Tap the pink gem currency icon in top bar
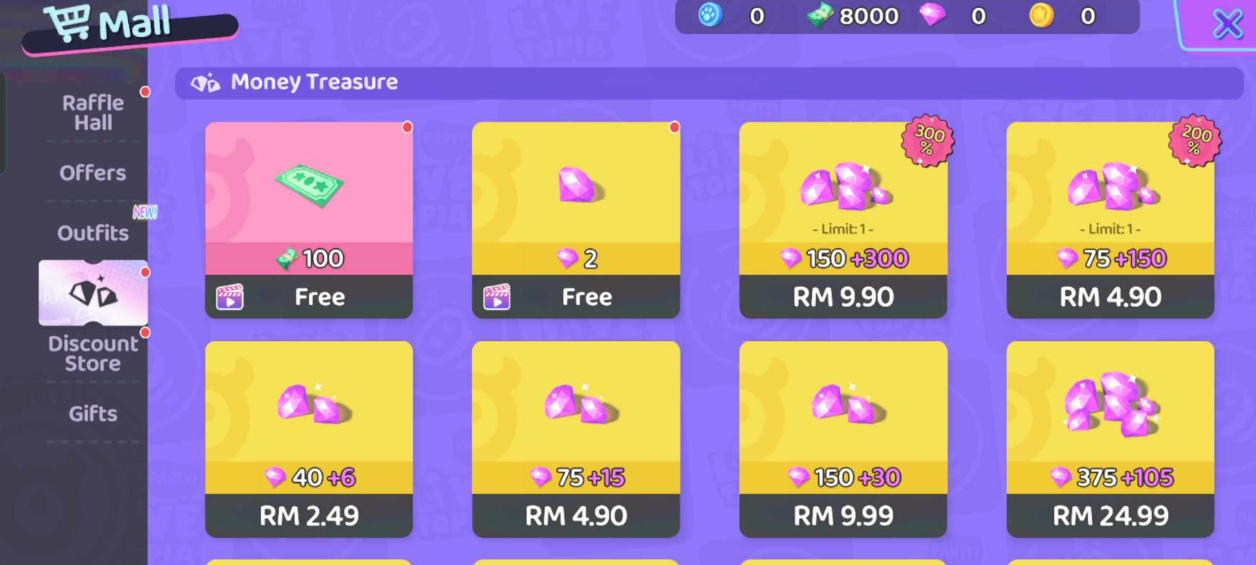 point(932,16)
